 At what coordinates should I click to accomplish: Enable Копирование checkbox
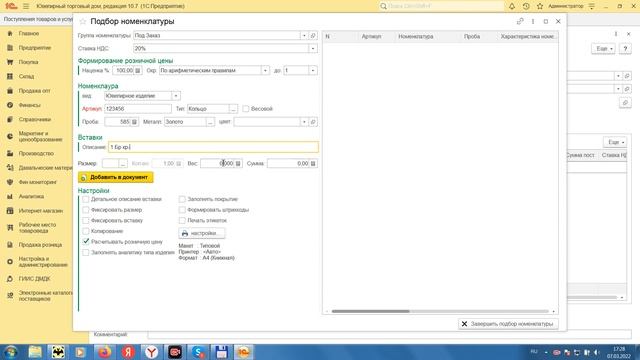[86, 231]
